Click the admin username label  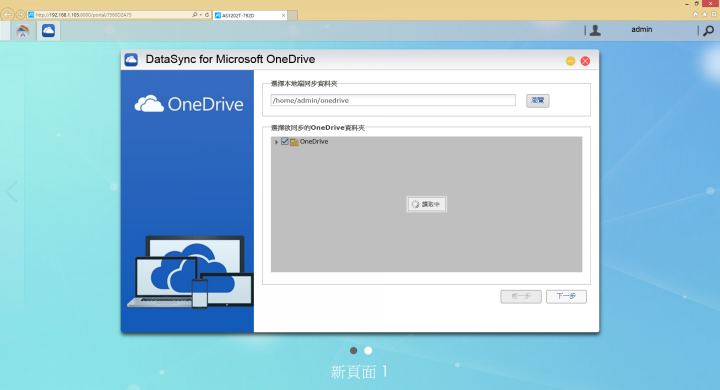tap(641, 29)
